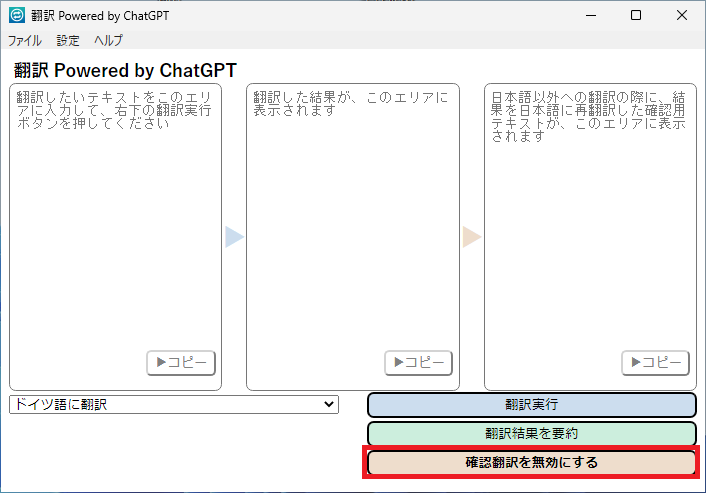Click the blue arrow between source and result panes
Image resolution: width=706 pixels, height=493 pixels.
coord(235,237)
